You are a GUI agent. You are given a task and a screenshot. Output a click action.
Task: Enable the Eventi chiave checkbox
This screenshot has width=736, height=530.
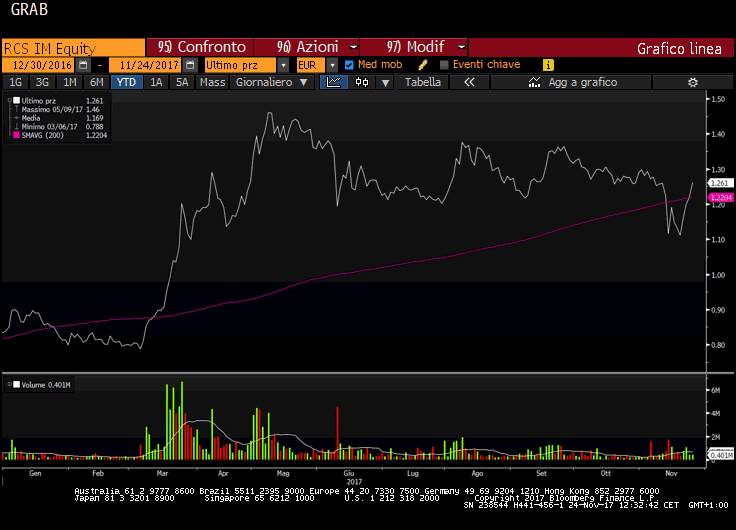point(444,64)
